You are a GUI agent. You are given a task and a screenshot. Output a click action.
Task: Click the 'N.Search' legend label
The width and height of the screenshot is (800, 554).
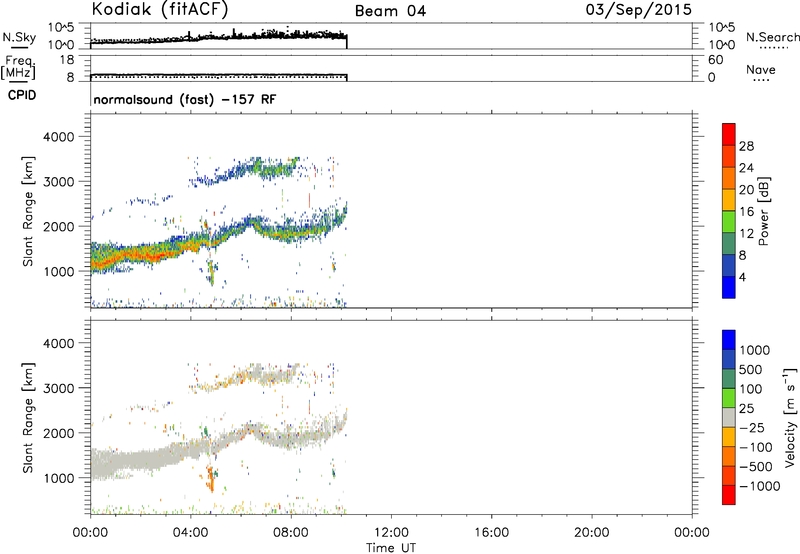pos(772,37)
